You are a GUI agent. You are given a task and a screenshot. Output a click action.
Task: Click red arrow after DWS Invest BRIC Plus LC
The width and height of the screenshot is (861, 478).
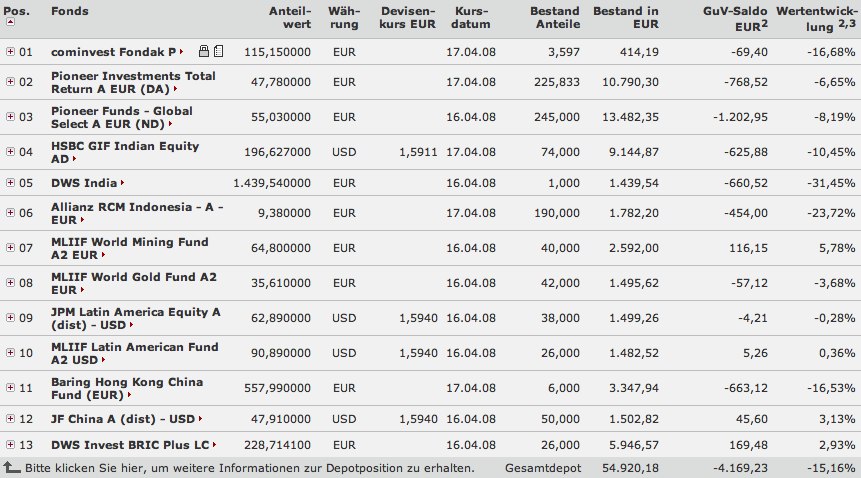pos(213,444)
